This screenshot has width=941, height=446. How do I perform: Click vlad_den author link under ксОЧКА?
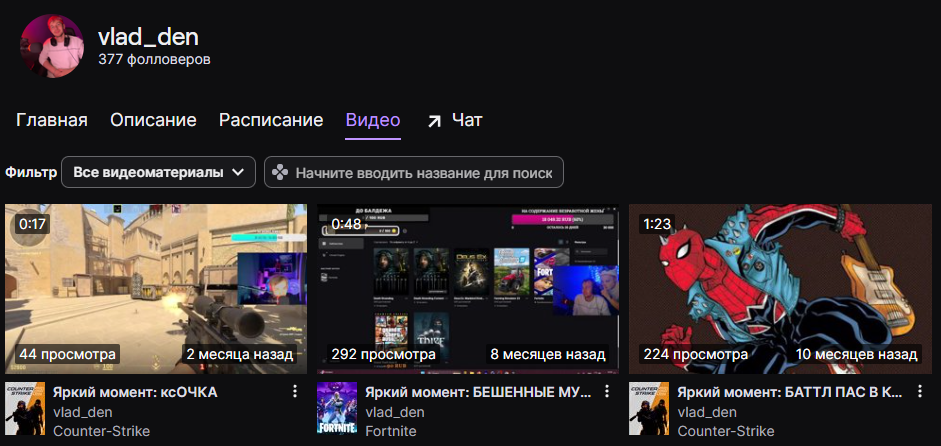tap(82, 412)
